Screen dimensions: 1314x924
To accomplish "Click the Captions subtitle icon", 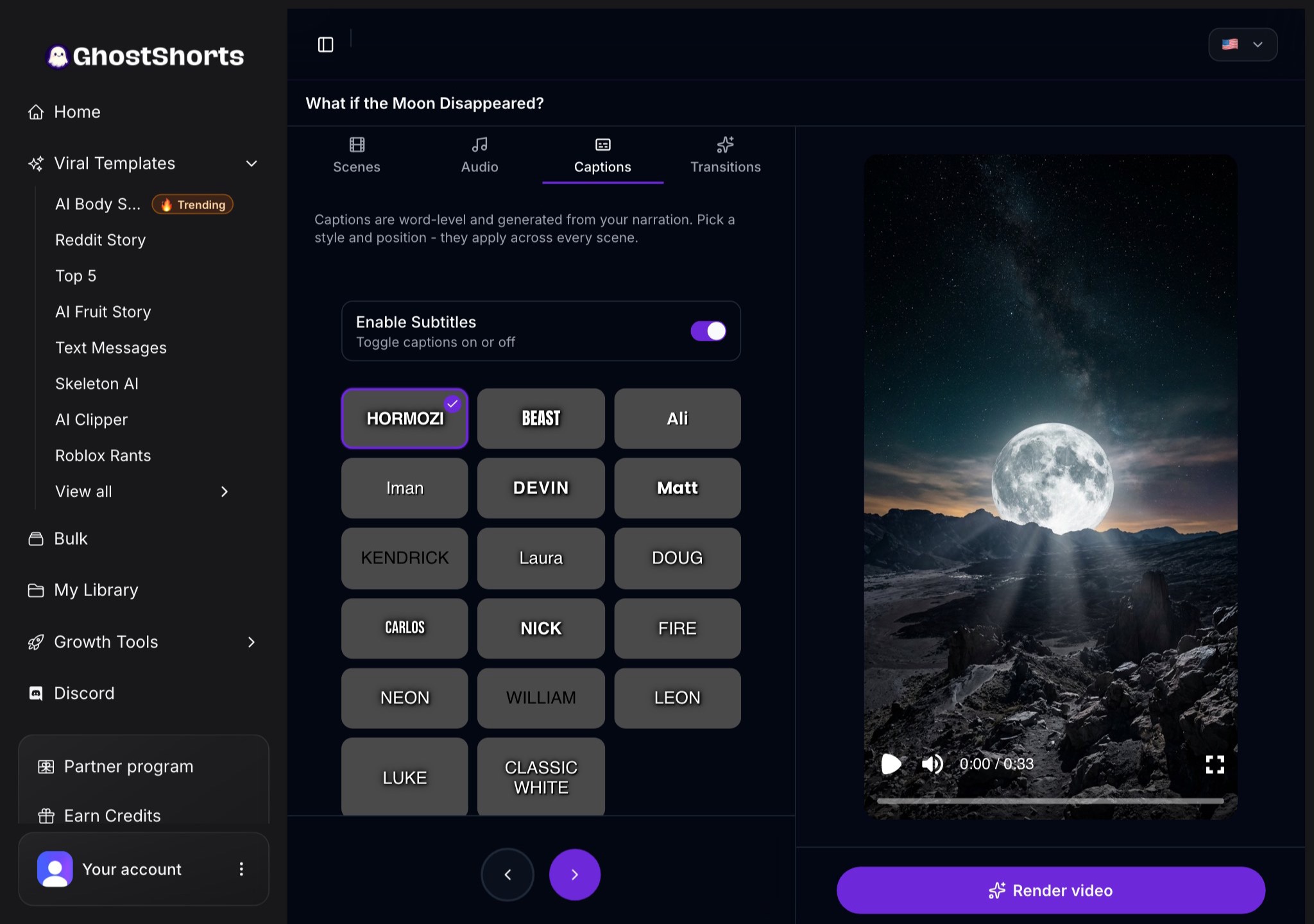I will click(602, 144).
